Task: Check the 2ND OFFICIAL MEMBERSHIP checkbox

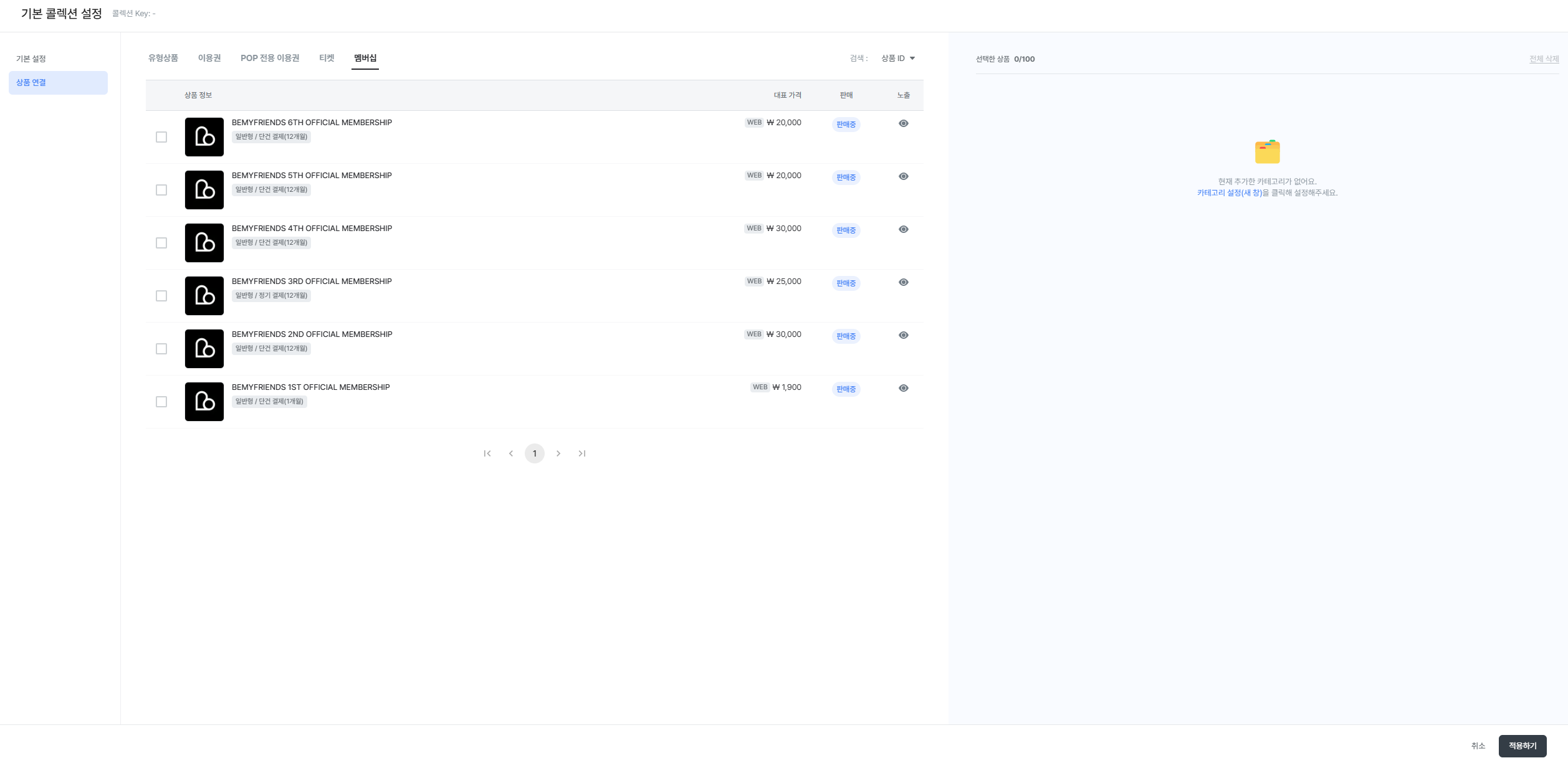Action: click(x=161, y=349)
